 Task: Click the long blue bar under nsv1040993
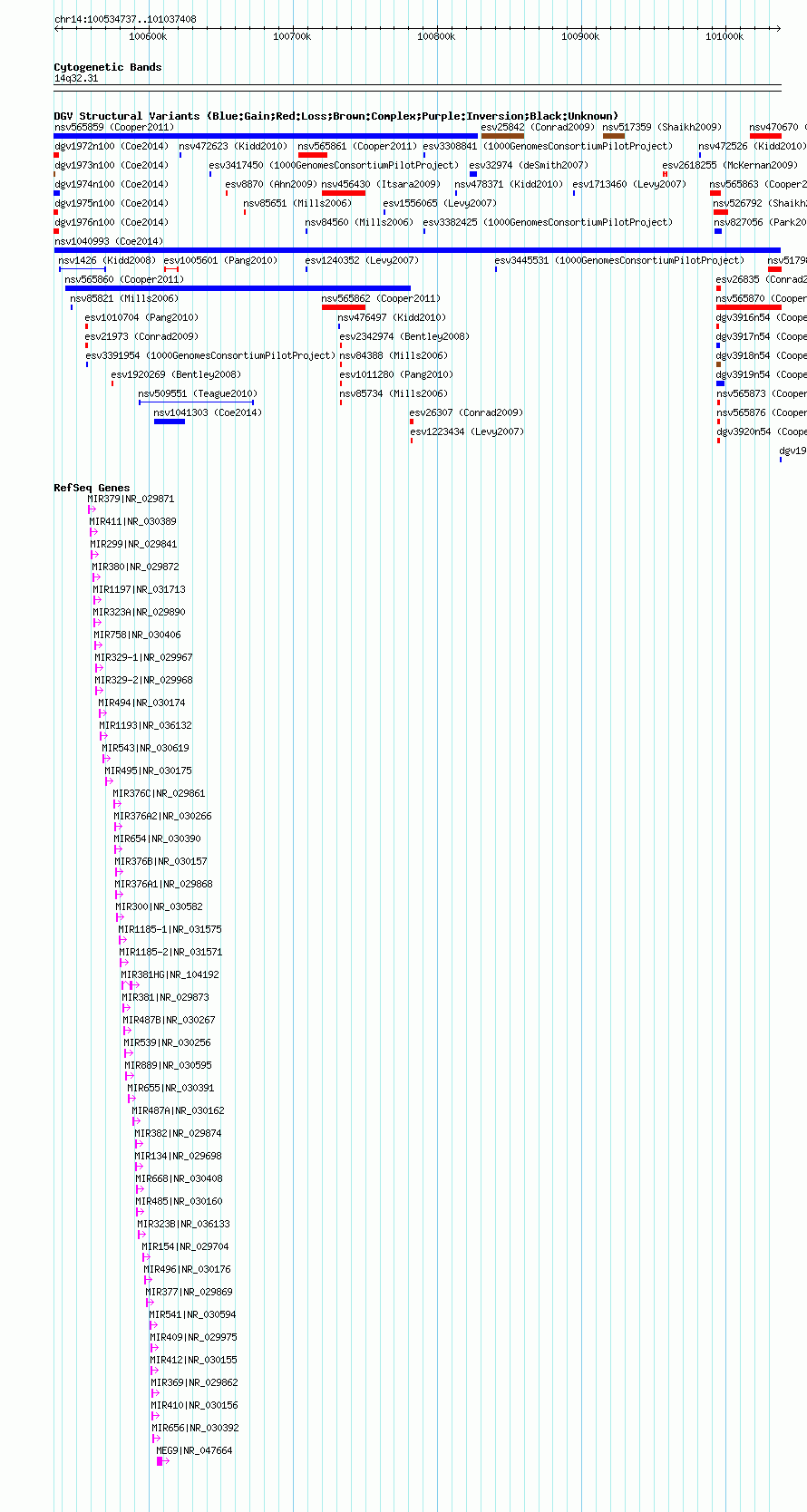417,250
